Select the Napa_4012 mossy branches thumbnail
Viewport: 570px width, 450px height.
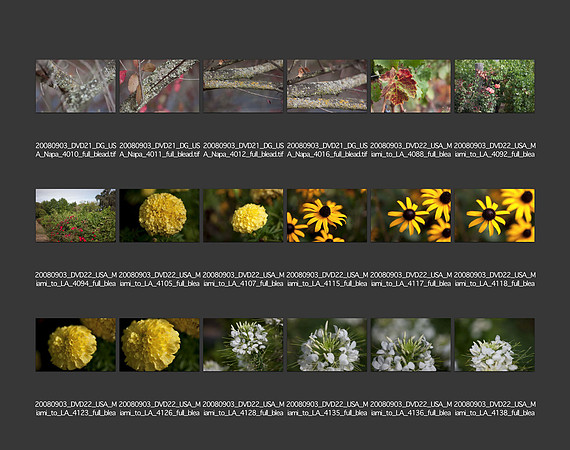(x=243, y=86)
